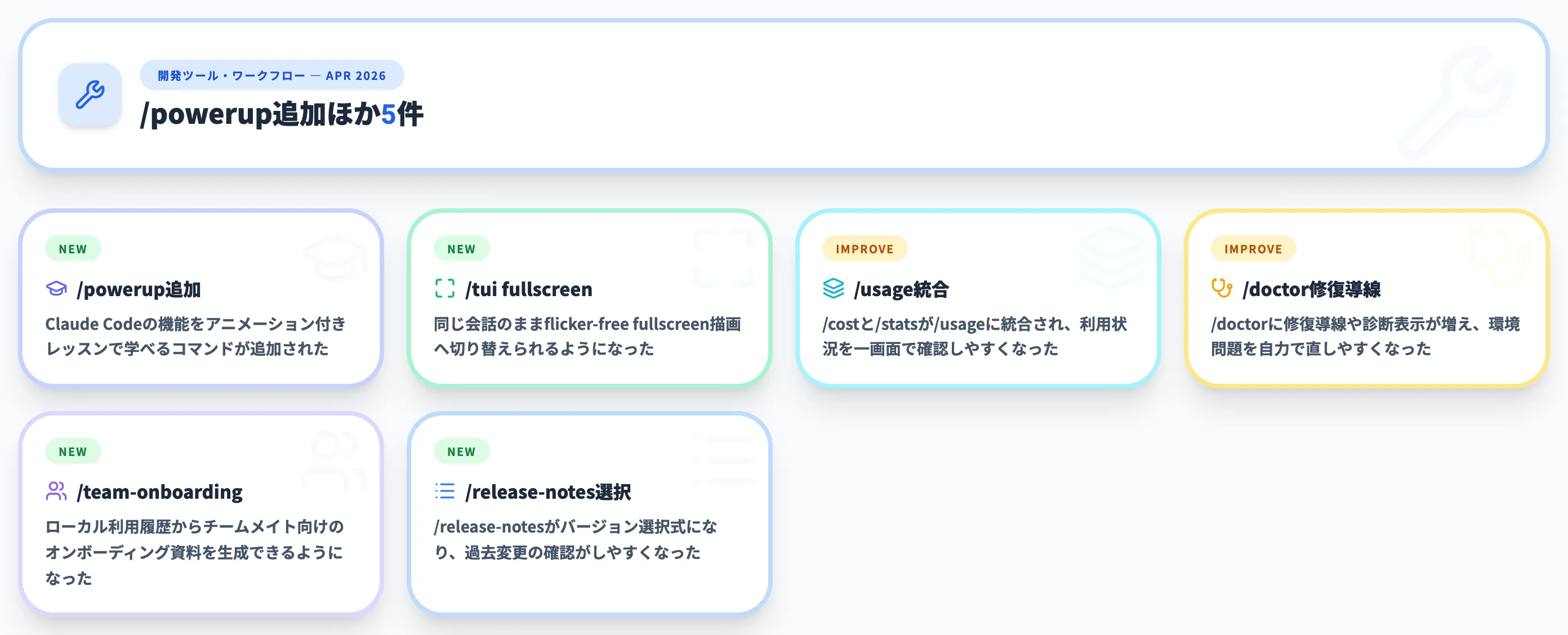Viewport: 1568px width, 635px height.
Task: Click the IMPROVE badge on the /doctor修復導線 card
Action: click(x=1253, y=249)
